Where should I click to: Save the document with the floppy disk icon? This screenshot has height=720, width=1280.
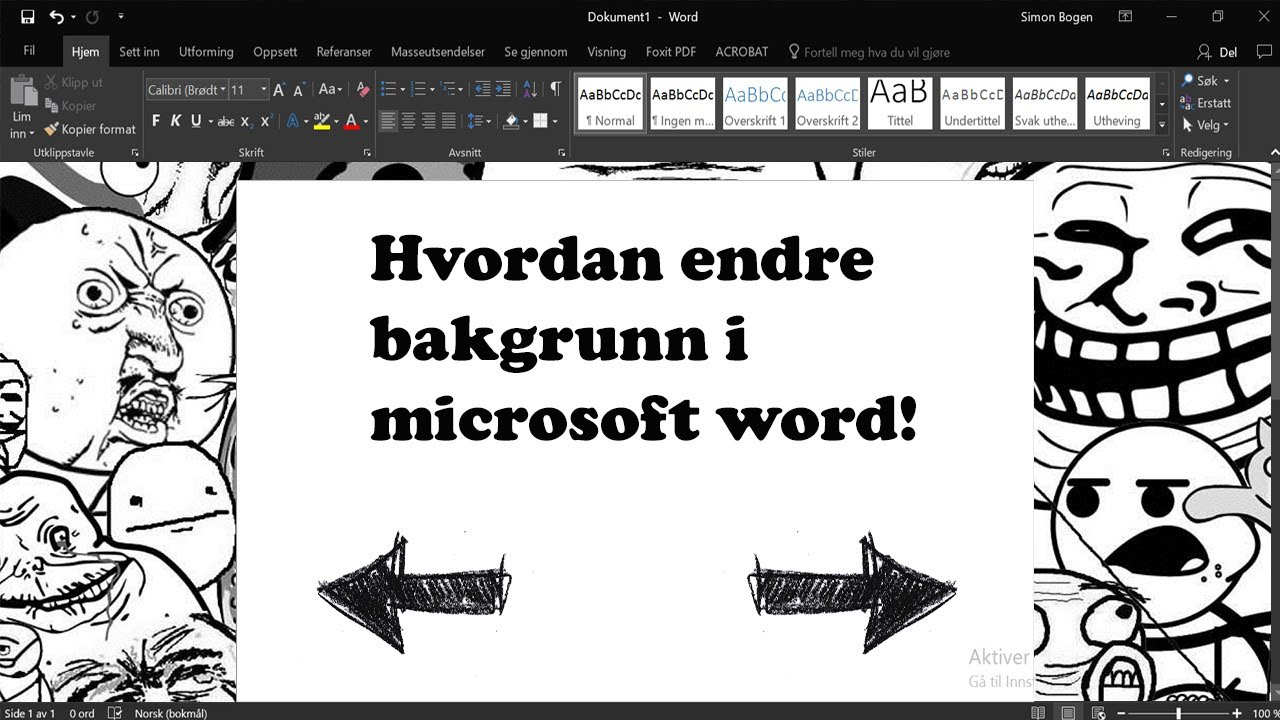click(x=27, y=17)
